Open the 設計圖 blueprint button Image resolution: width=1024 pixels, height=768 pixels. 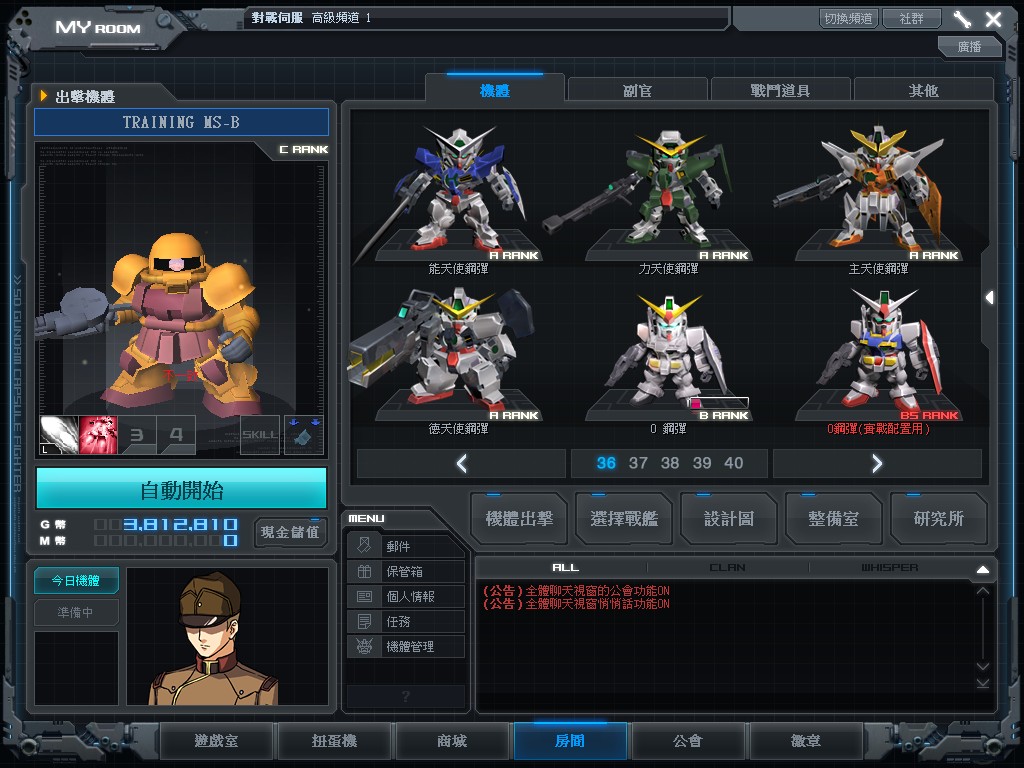[729, 519]
